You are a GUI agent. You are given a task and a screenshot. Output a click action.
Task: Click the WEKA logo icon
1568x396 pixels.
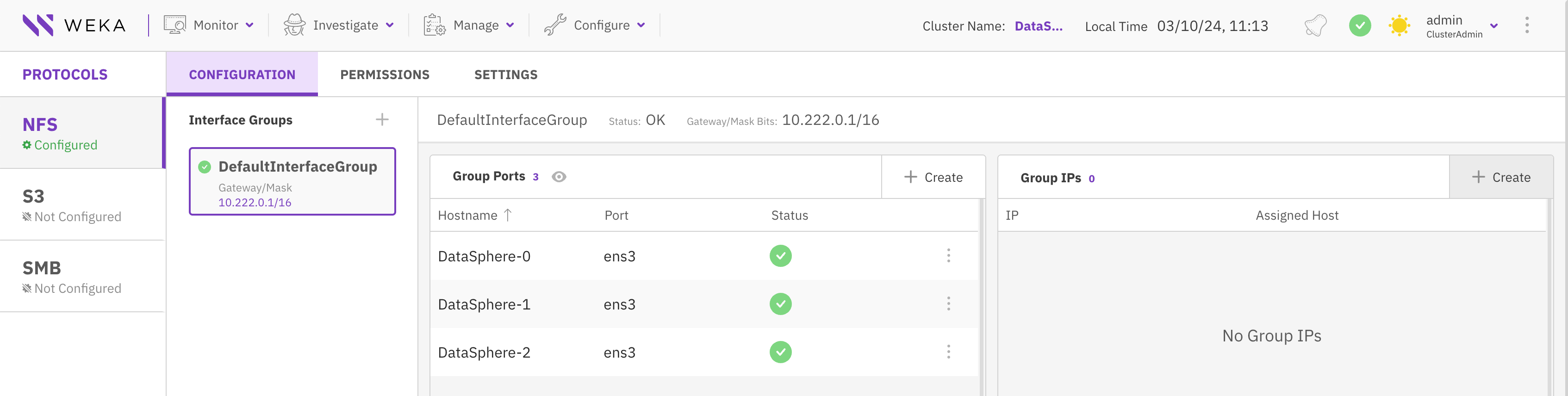coord(38,25)
